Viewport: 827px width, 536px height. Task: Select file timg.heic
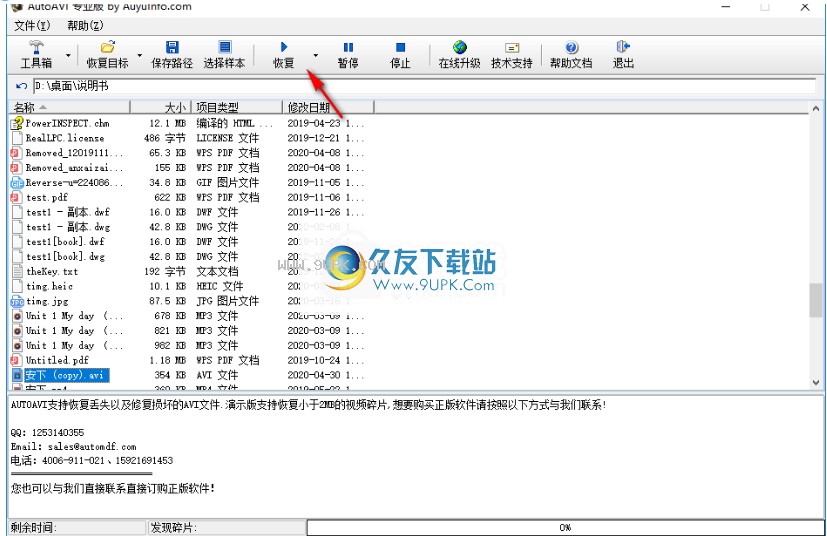click(x=50, y=286)
